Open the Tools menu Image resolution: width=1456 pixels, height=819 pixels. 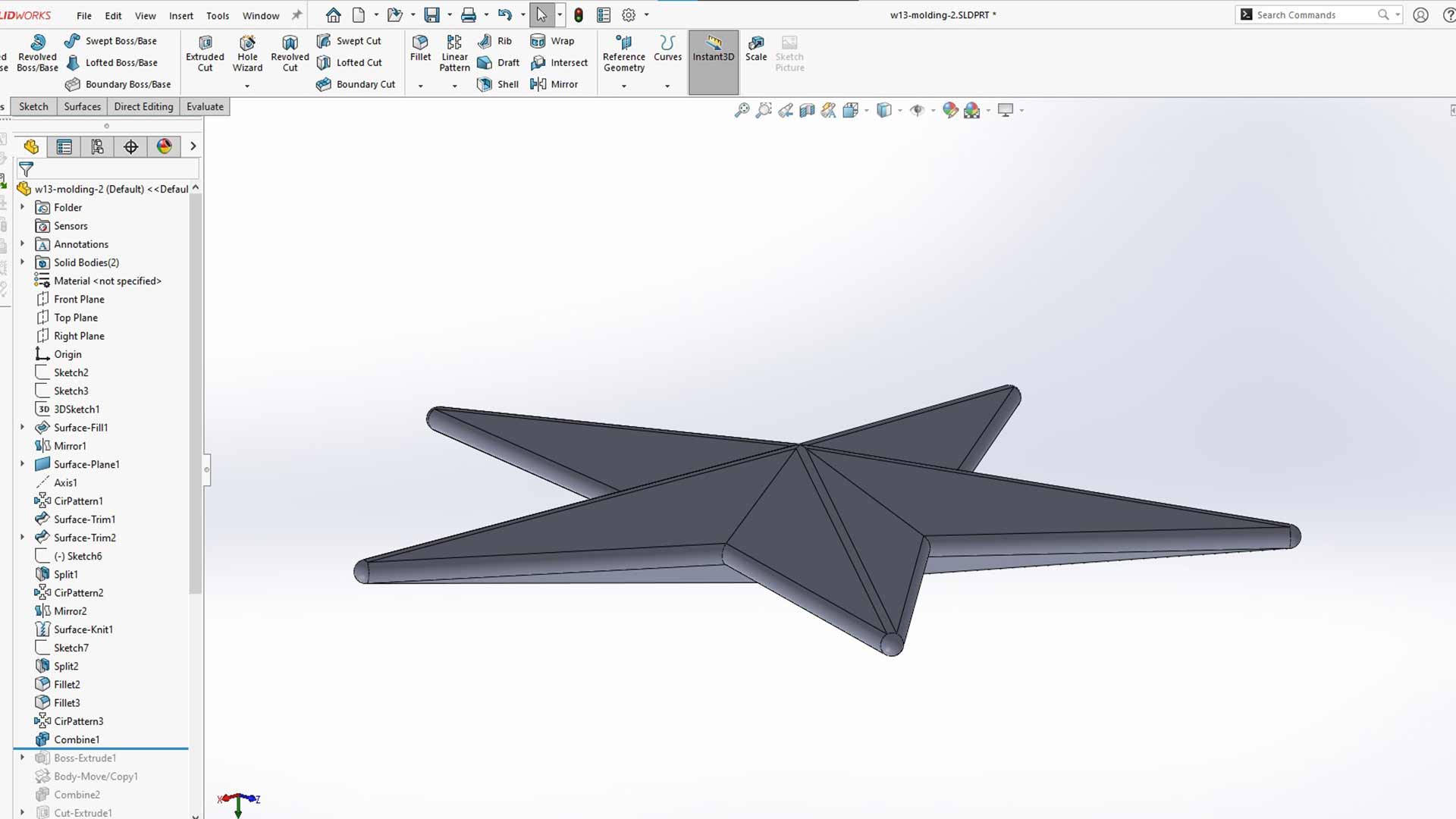pos(218,15)
